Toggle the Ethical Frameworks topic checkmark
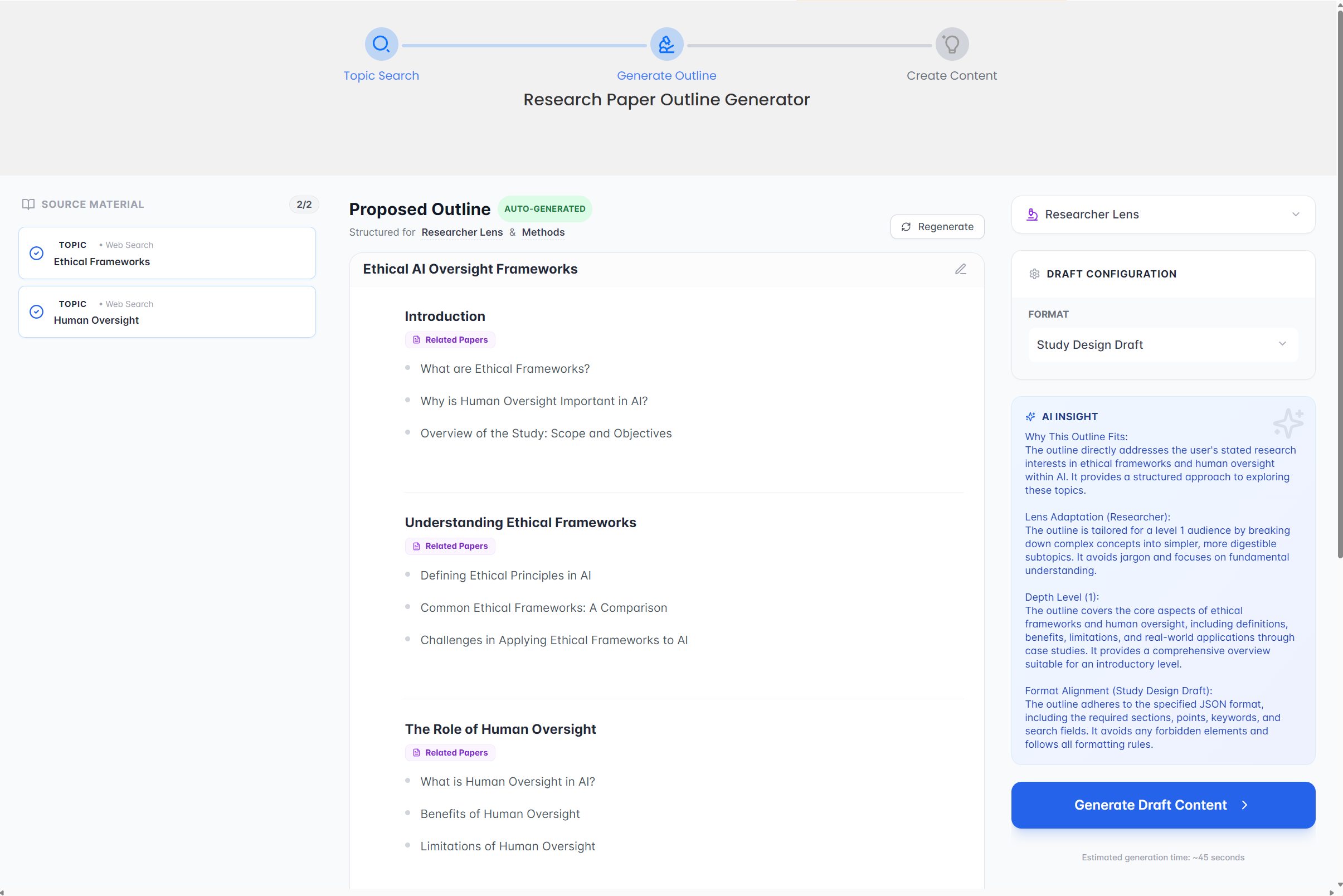The height and width of the screenshot is (896, 1343). tap(37, 253)
